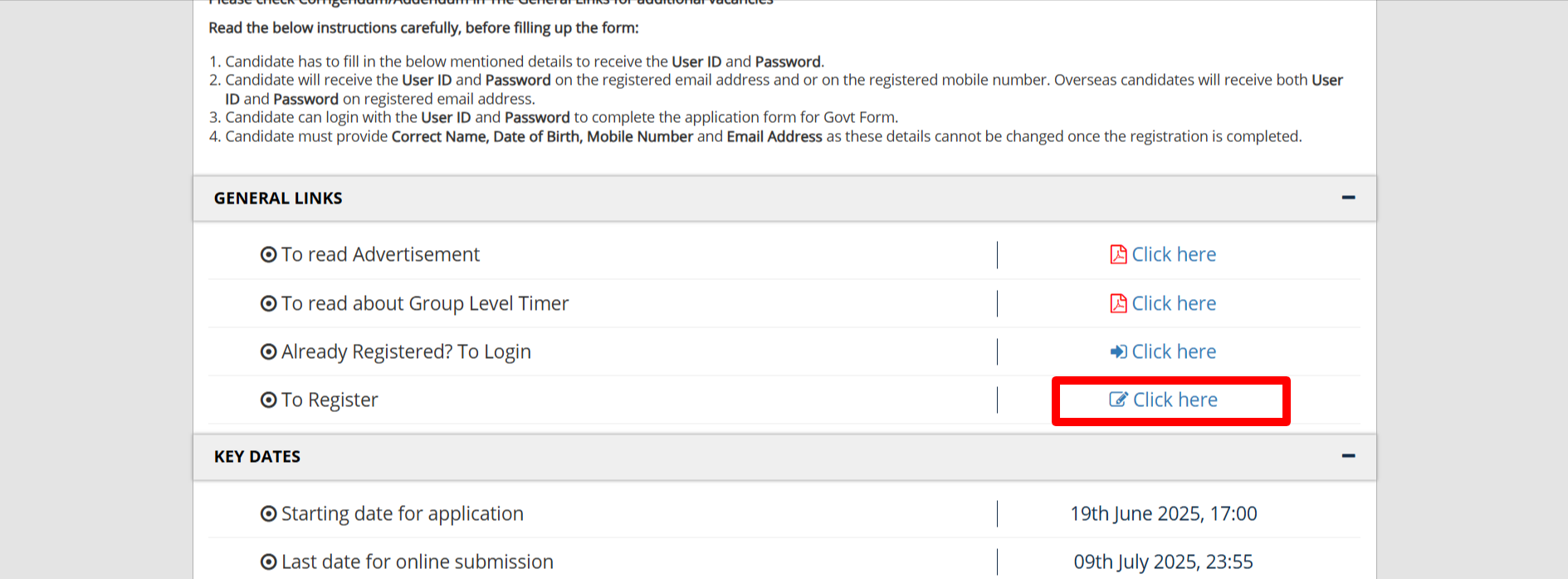Click the KEY DATES header title
The image size is (1568, 579).
(257, 457)
